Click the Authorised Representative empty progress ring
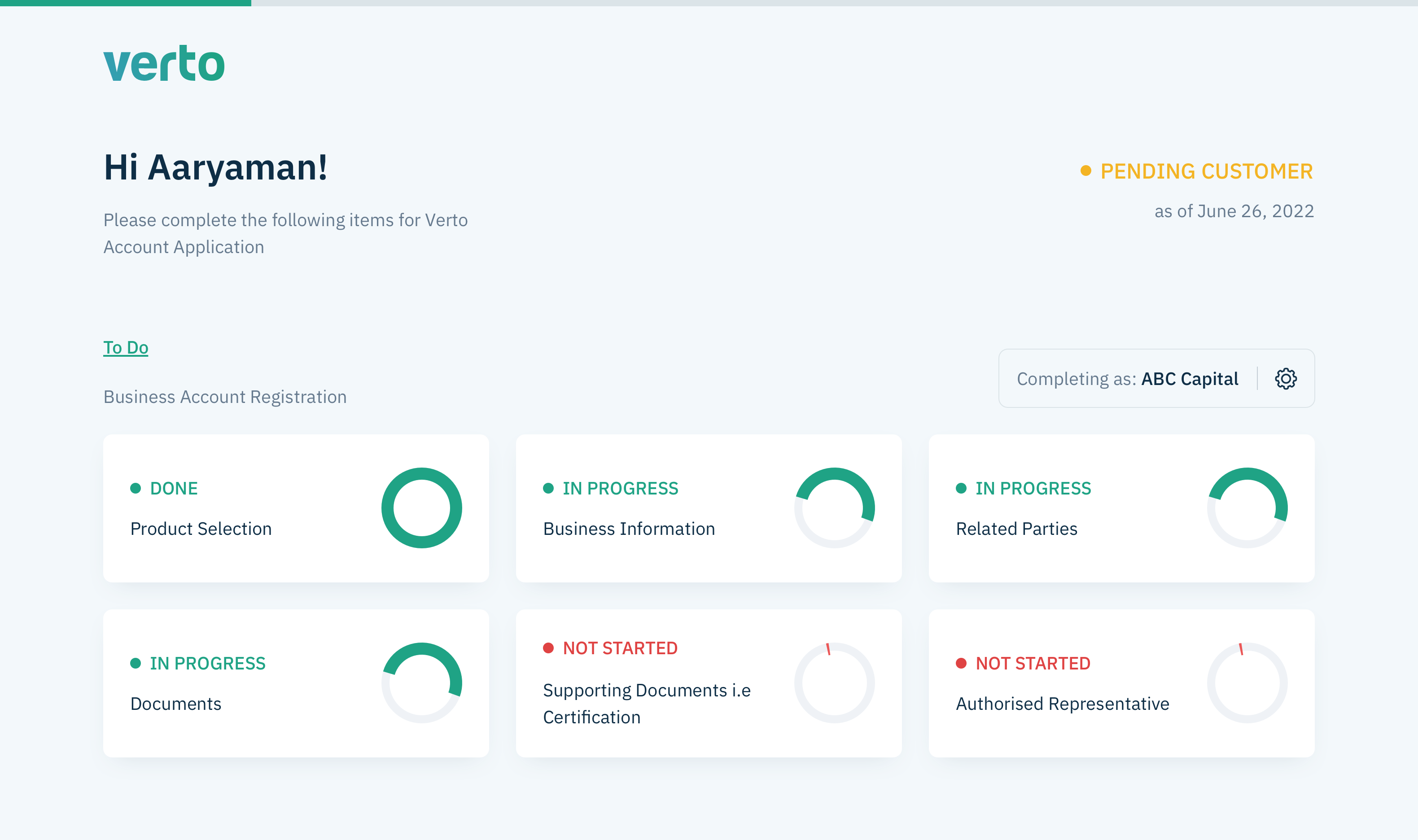 1247,682
